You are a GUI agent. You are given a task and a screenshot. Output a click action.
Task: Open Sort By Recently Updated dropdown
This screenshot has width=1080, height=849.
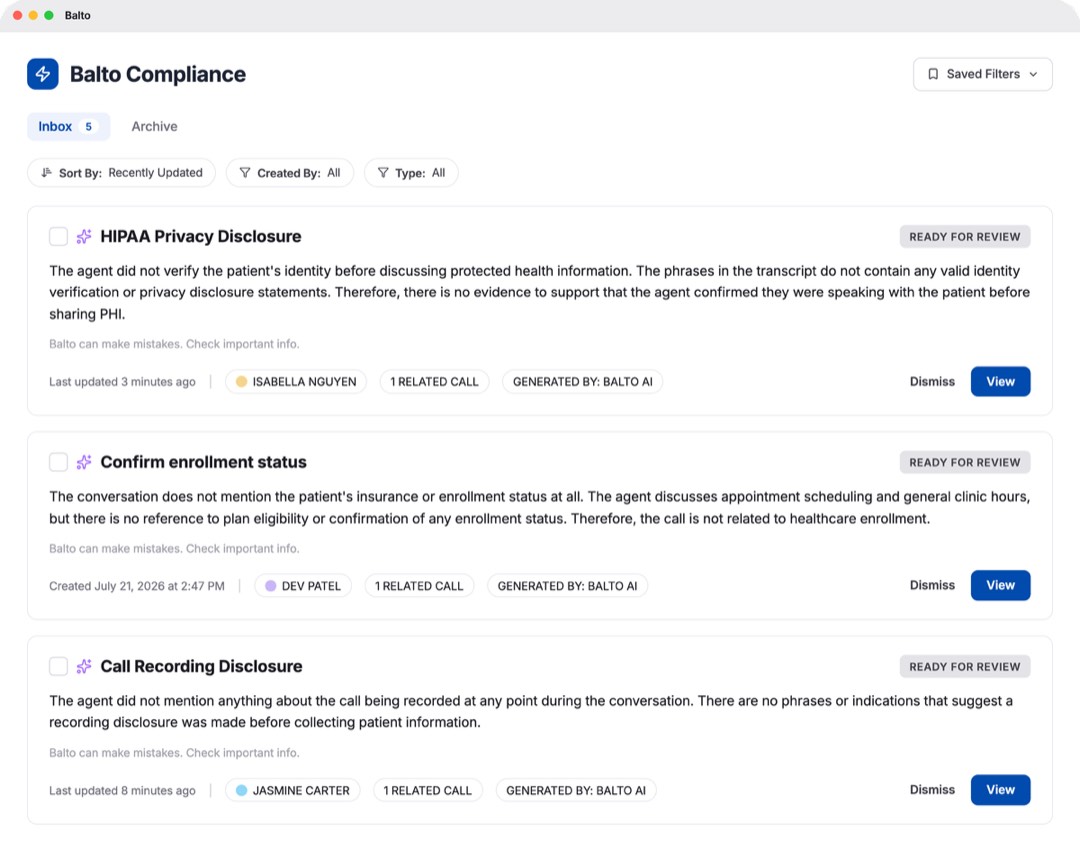coord(121,172)
